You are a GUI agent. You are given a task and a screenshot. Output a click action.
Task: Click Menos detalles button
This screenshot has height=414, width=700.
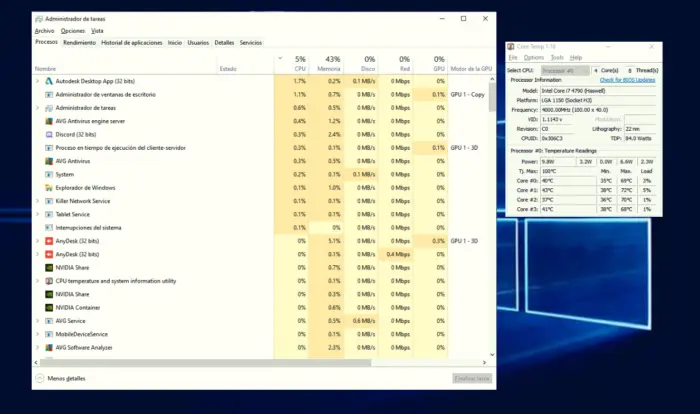61,378
